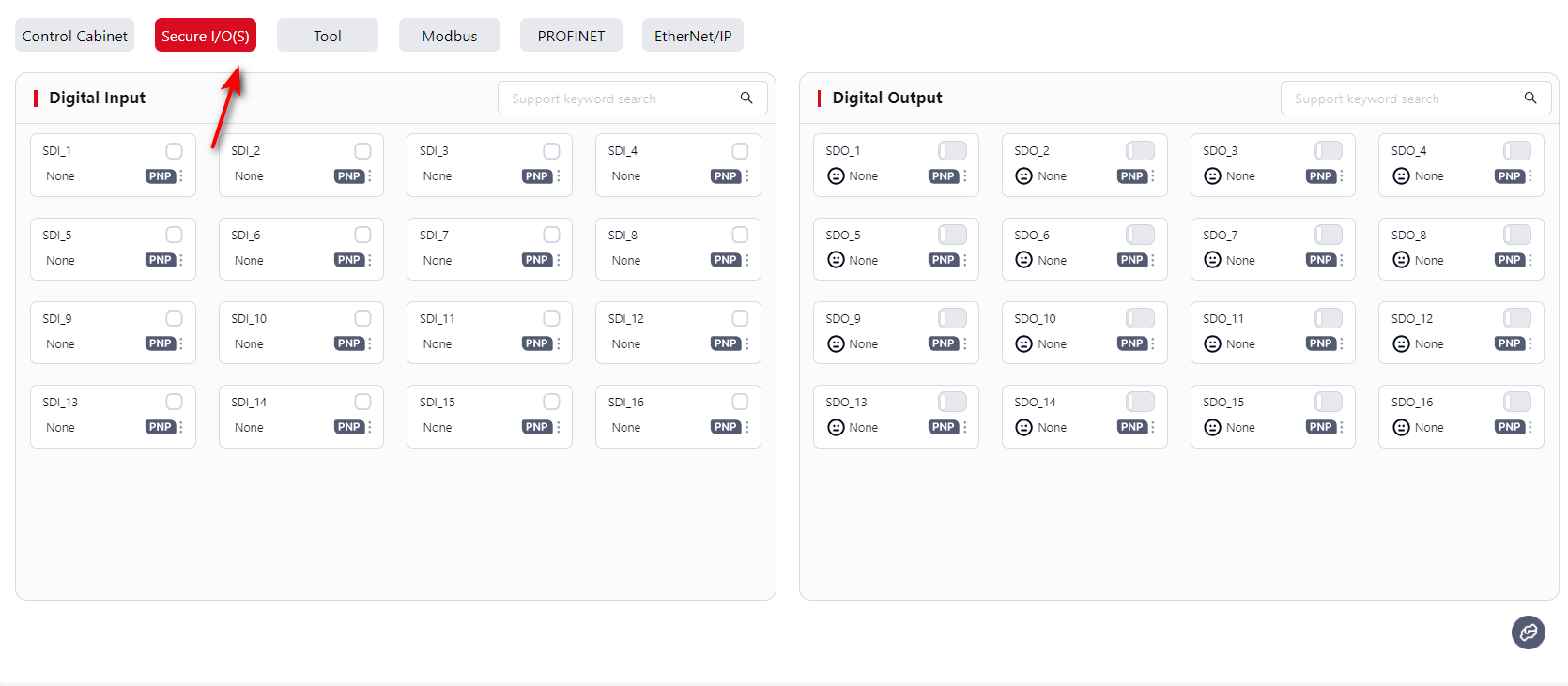Viewport: 1568px width, 686px height.
Task: Click the PNP badge on SDI_4
Action: tap(725, 176)
